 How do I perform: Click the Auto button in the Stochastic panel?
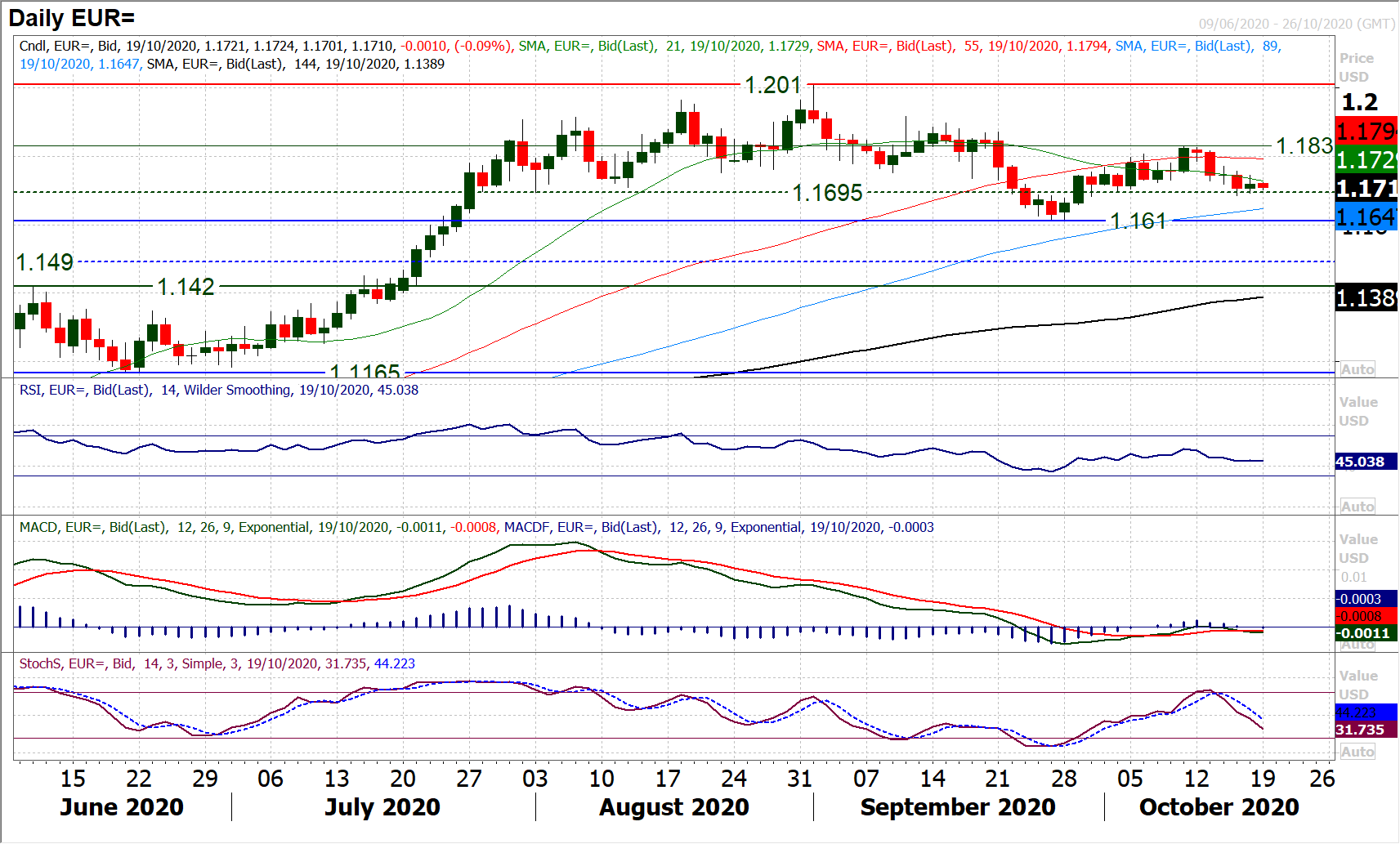(1357, 752)
